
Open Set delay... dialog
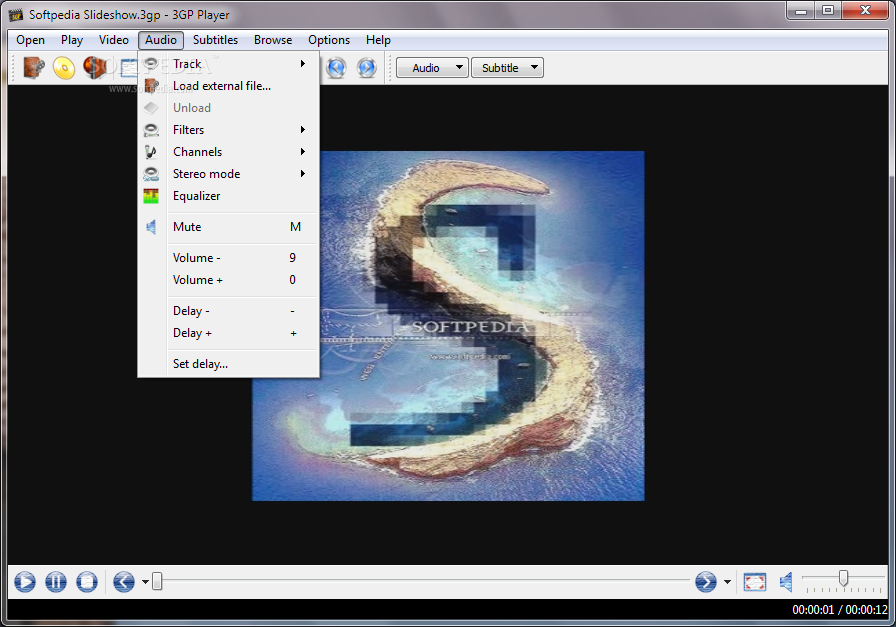229,364
